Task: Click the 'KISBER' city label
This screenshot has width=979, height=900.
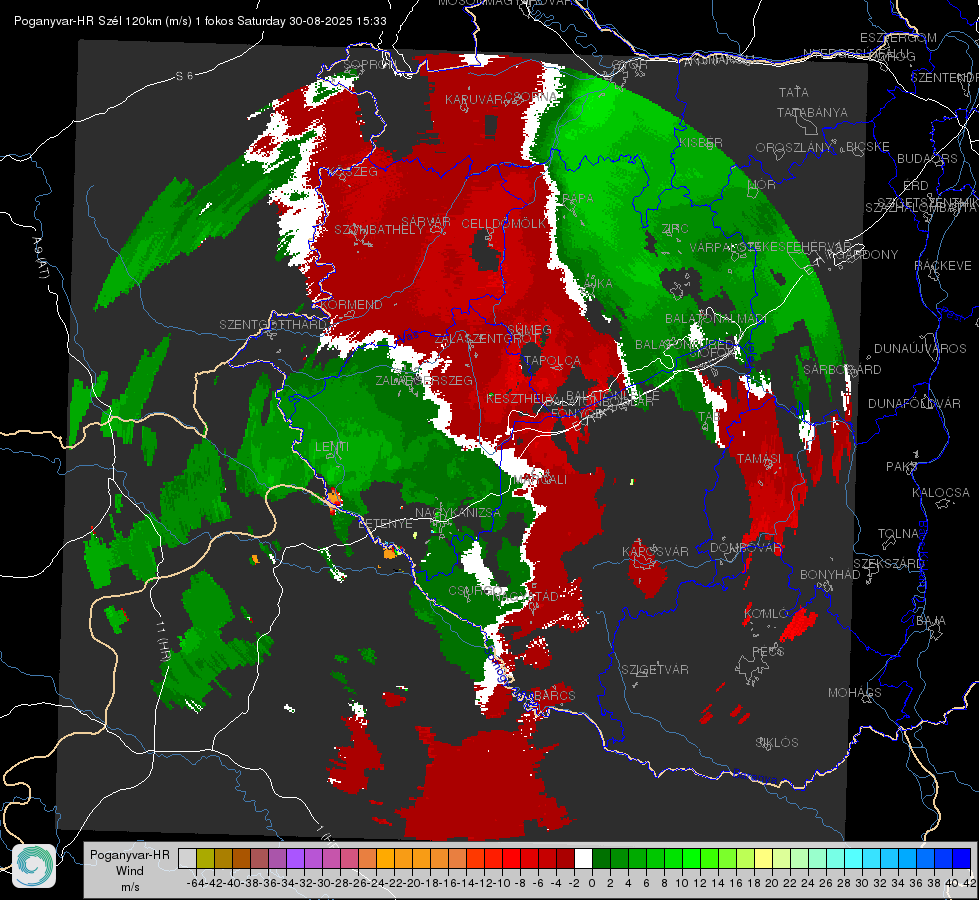Action: 701,142
